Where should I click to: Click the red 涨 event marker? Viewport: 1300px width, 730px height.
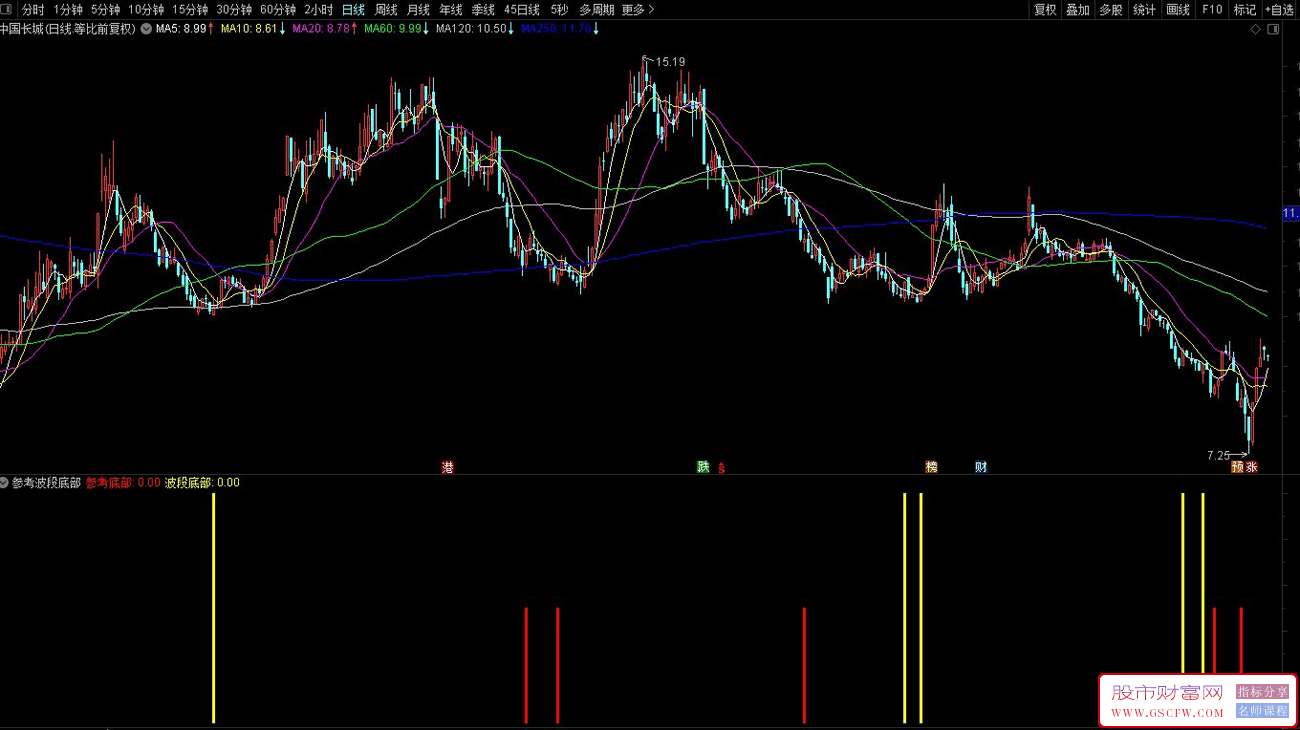(x=1251, y=467)
